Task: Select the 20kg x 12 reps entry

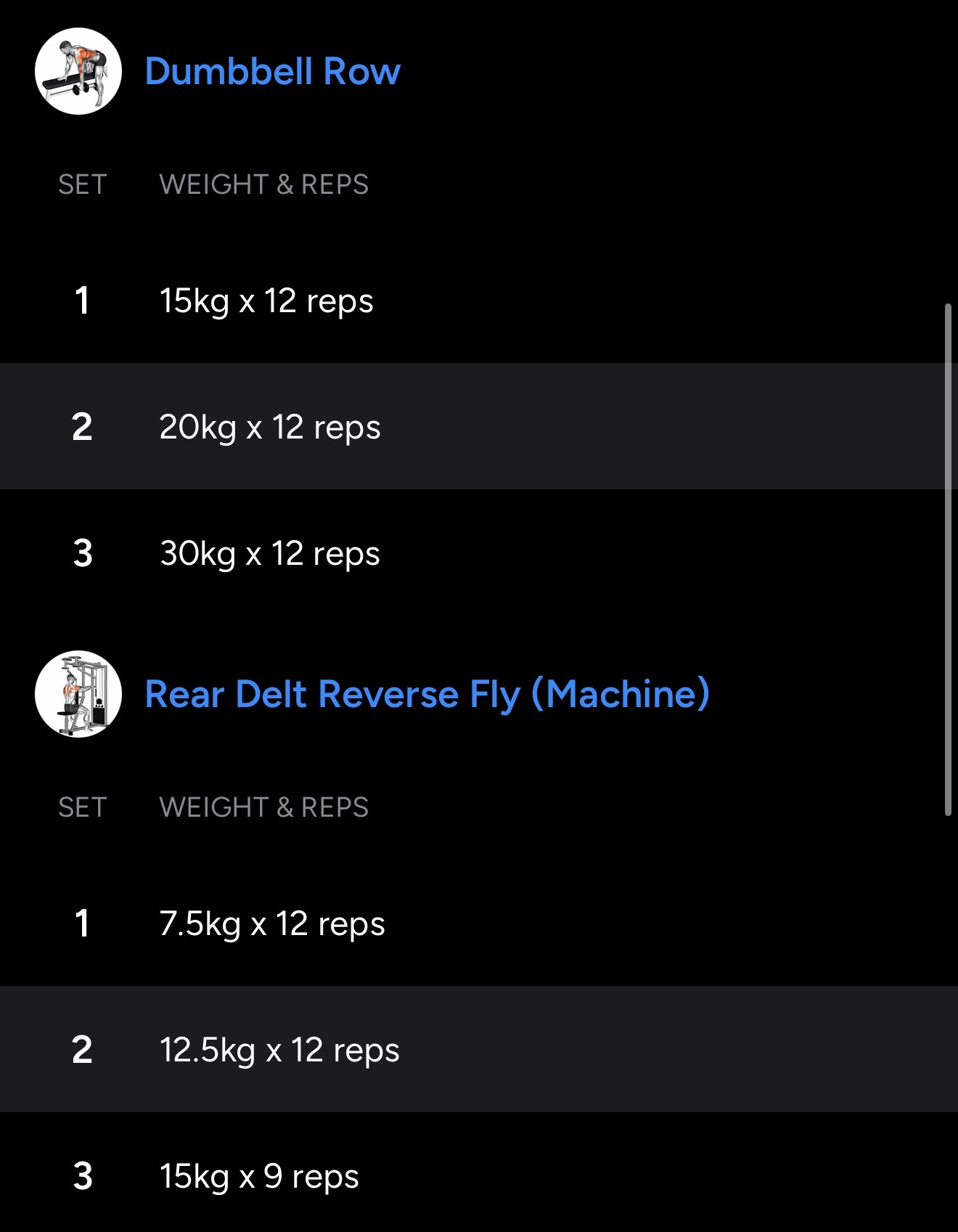Action: pos(270,427)
